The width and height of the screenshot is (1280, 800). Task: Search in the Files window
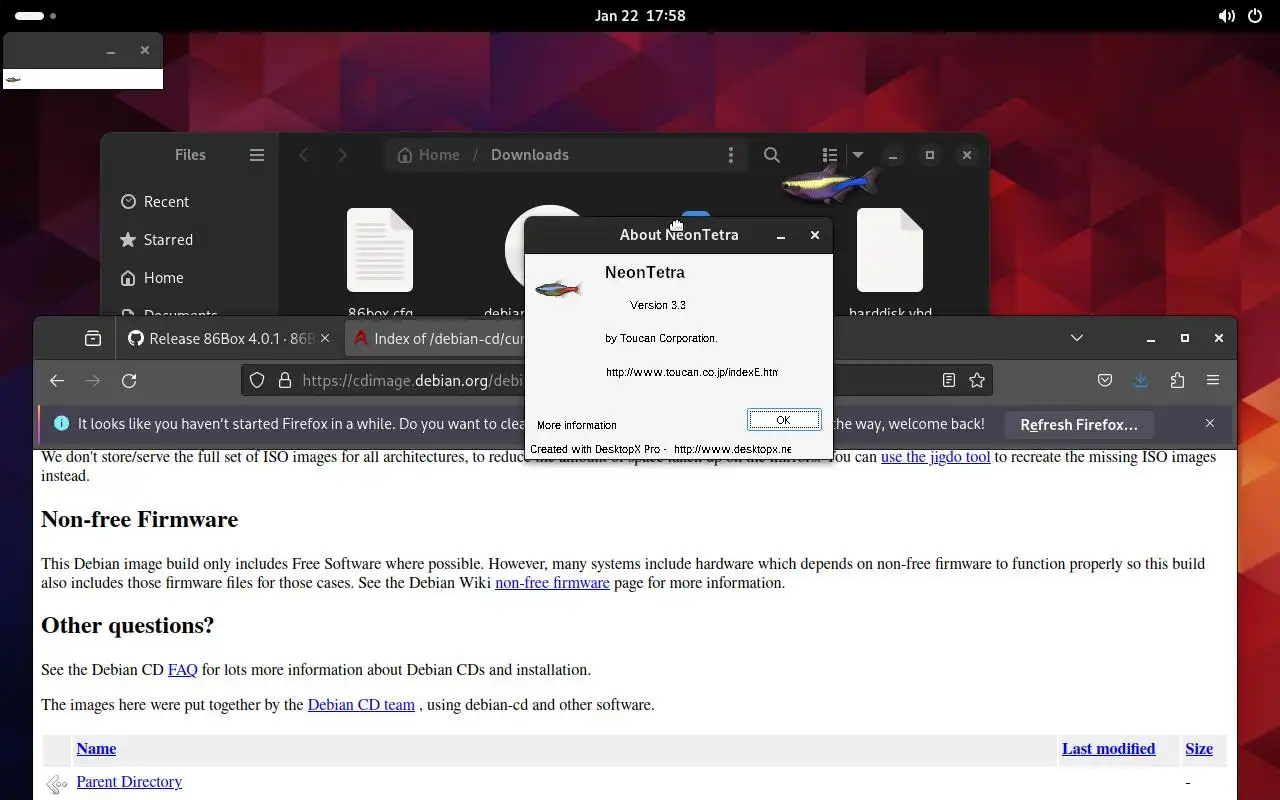click(x=772, y=155)
